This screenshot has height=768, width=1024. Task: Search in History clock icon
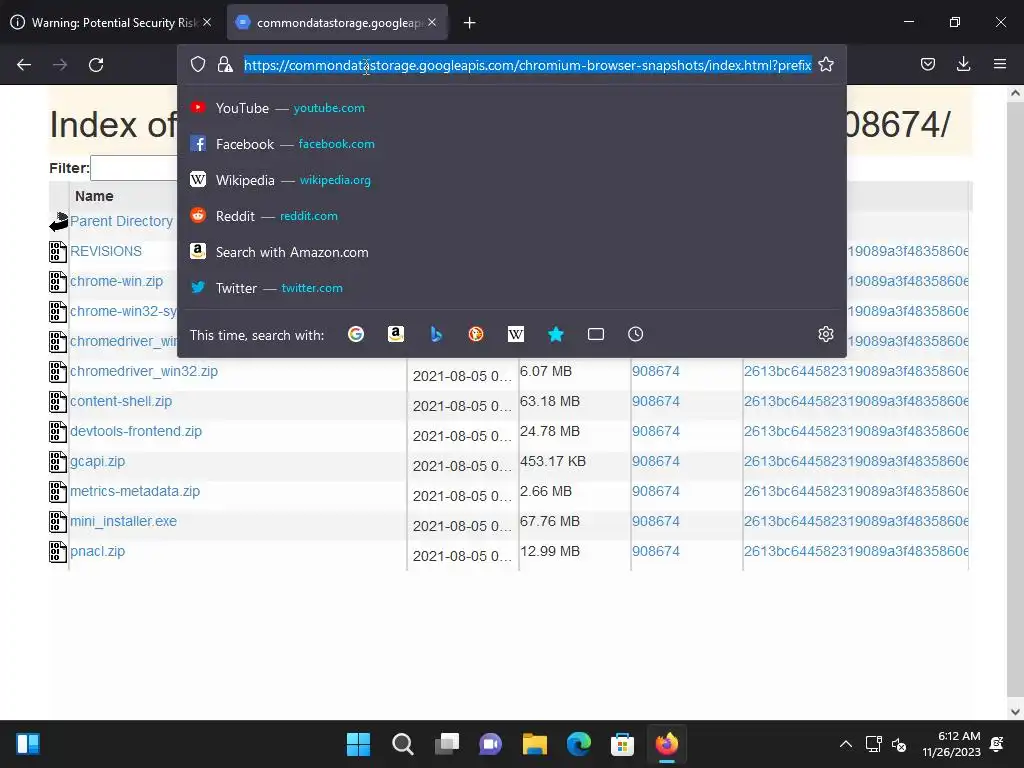tap(635, 334)
